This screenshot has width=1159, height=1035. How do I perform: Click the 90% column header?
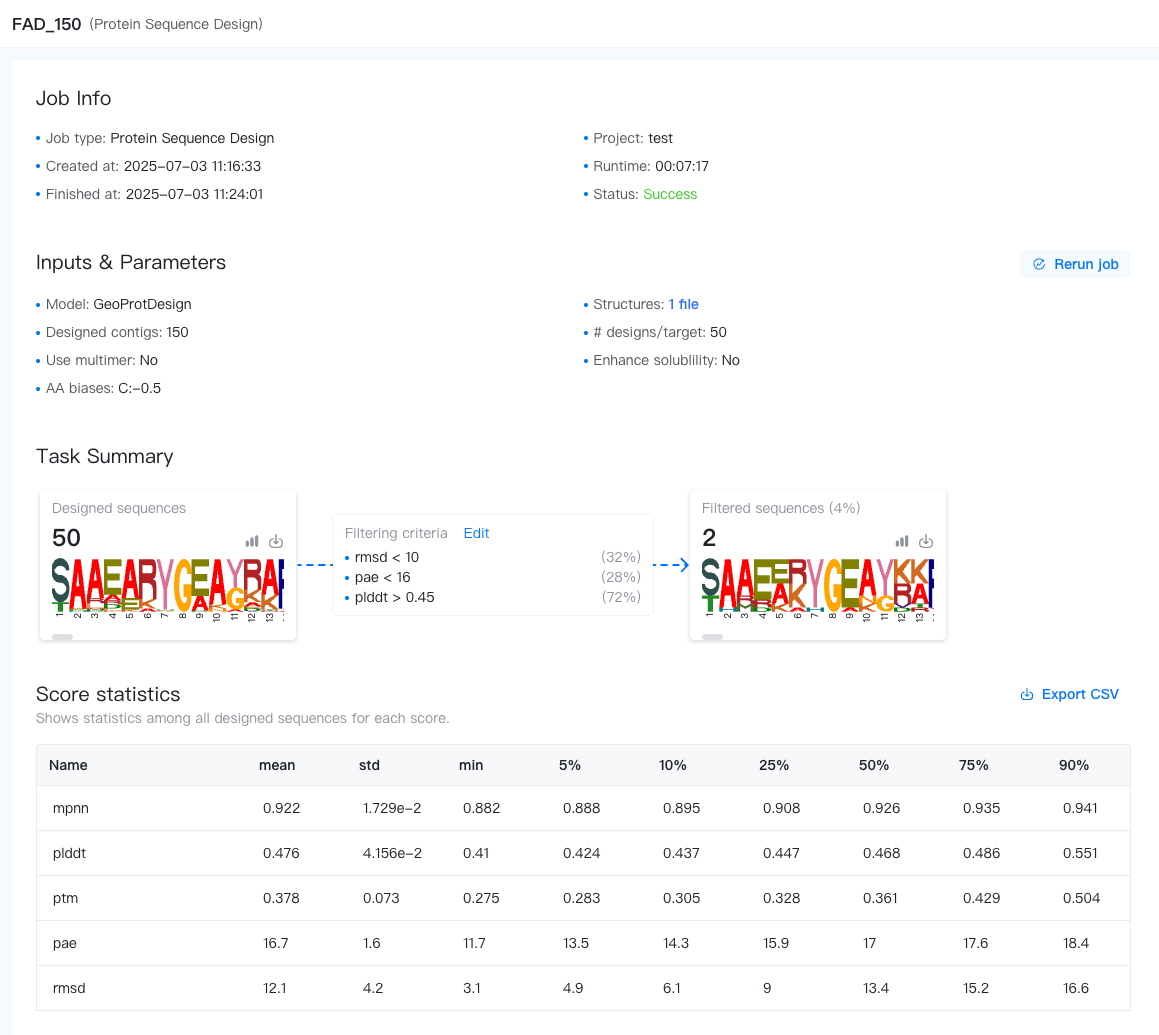click(1073, 765)
